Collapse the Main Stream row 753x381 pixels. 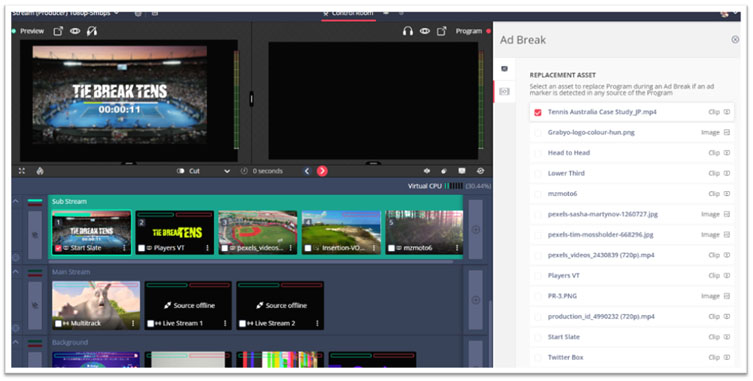pyautogui.click(x=16, y=272)
